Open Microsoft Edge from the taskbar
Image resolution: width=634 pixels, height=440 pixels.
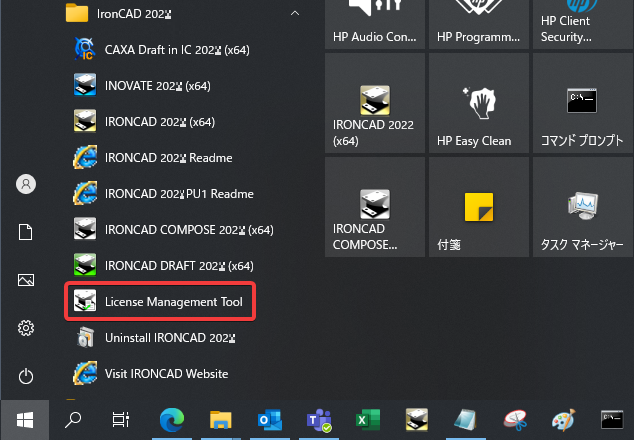[172, 420]
